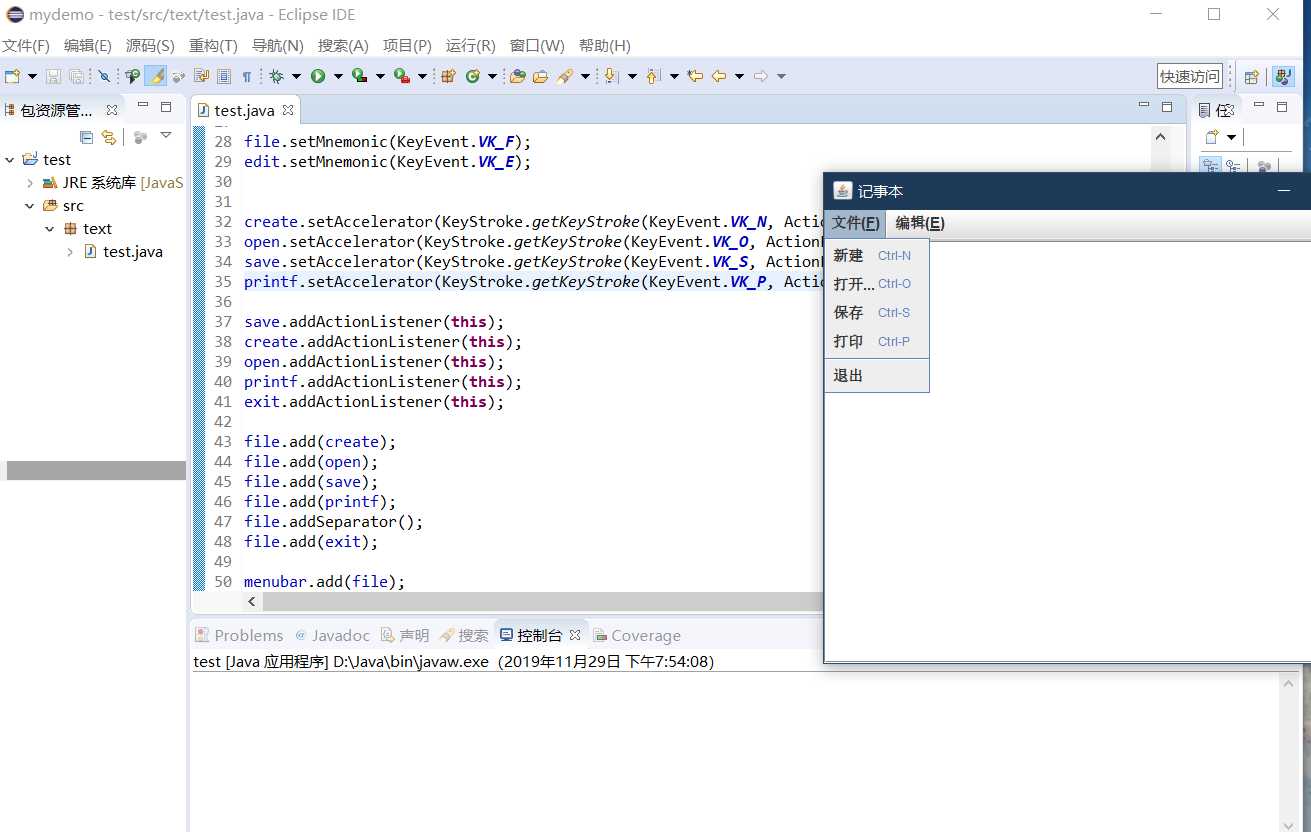Screen dimensions: 1311x832
Task: Click the External Tools run icon
Action: 401,76
